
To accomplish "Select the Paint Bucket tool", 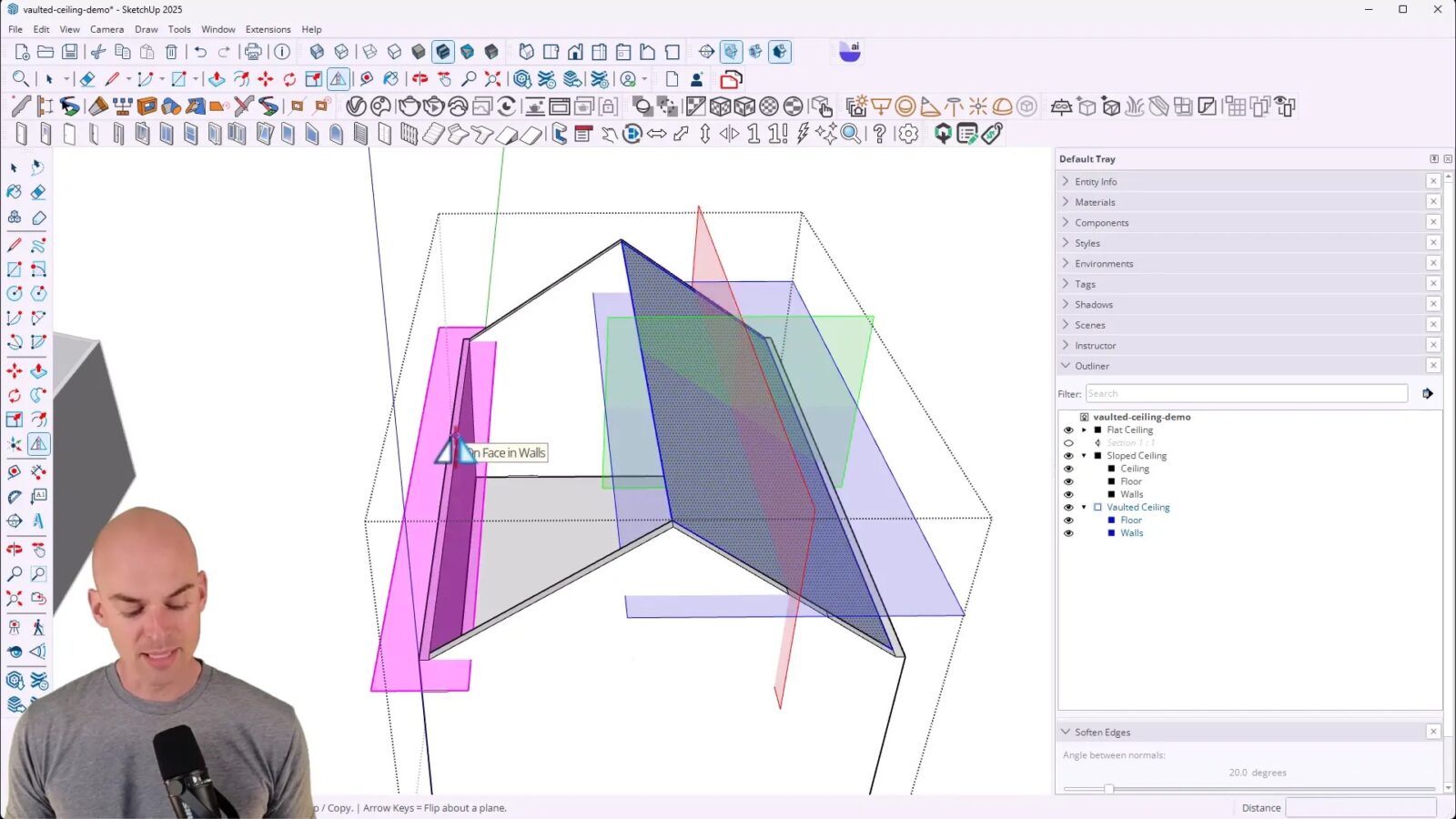I will 392,79.
